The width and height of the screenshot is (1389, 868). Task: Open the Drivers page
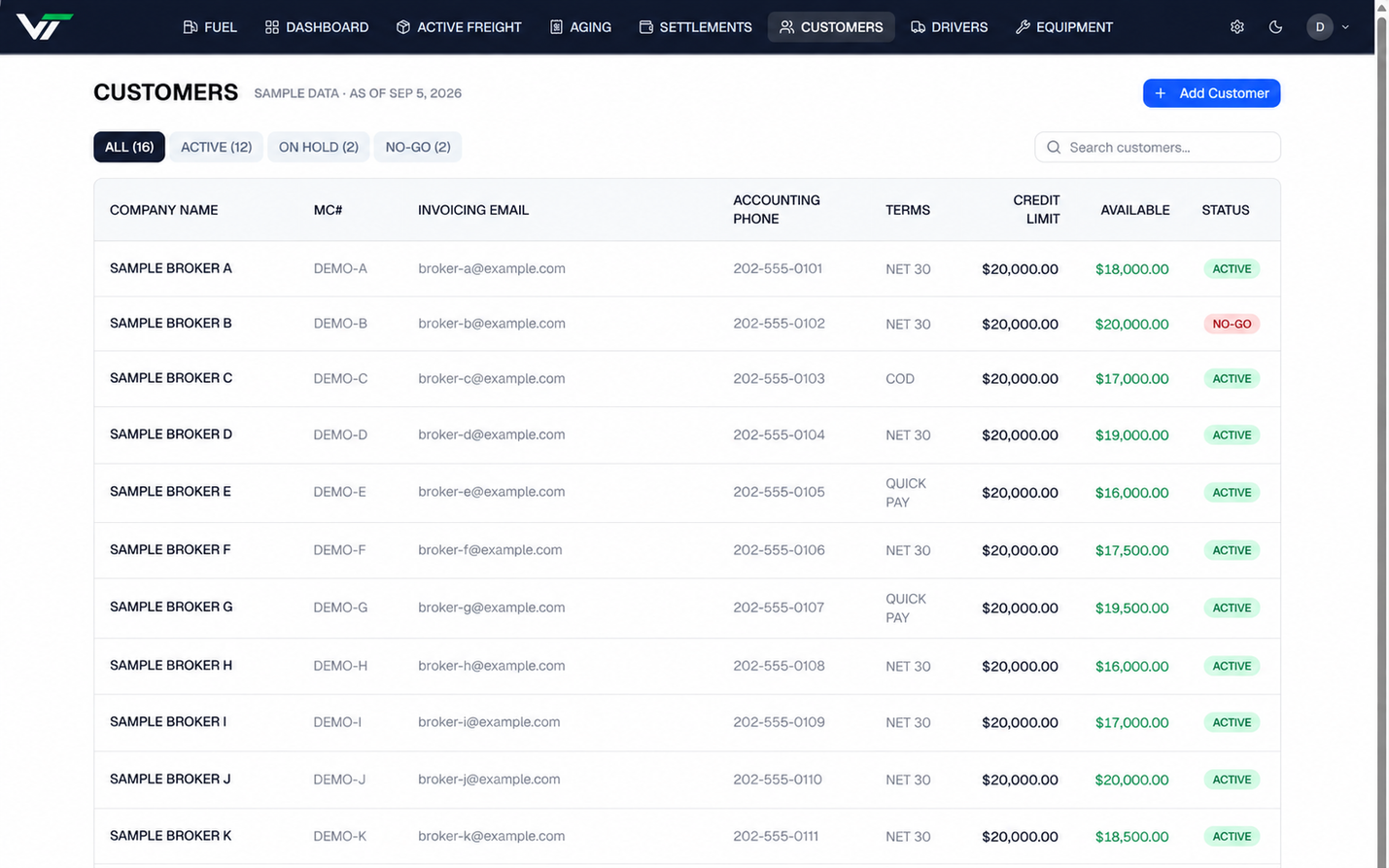pos(950,27)
